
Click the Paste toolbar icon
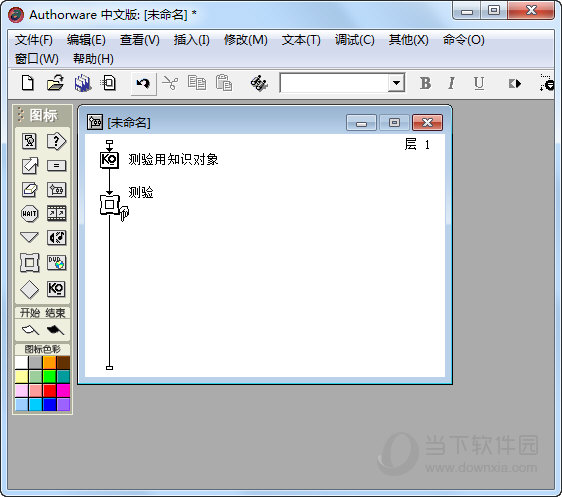224,83
